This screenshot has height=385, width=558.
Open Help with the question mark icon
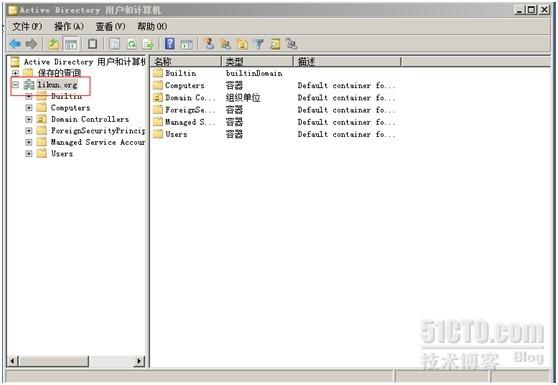pyautogui.click(x=170, y=44)
